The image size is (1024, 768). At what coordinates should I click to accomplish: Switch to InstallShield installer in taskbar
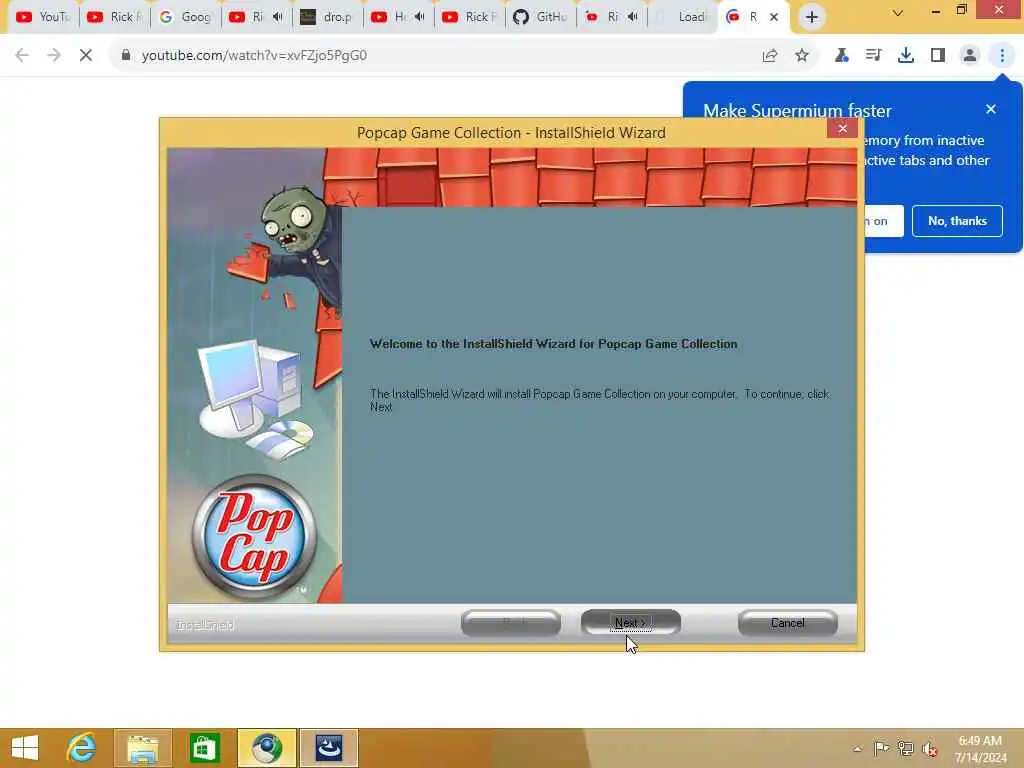(329, 748)
